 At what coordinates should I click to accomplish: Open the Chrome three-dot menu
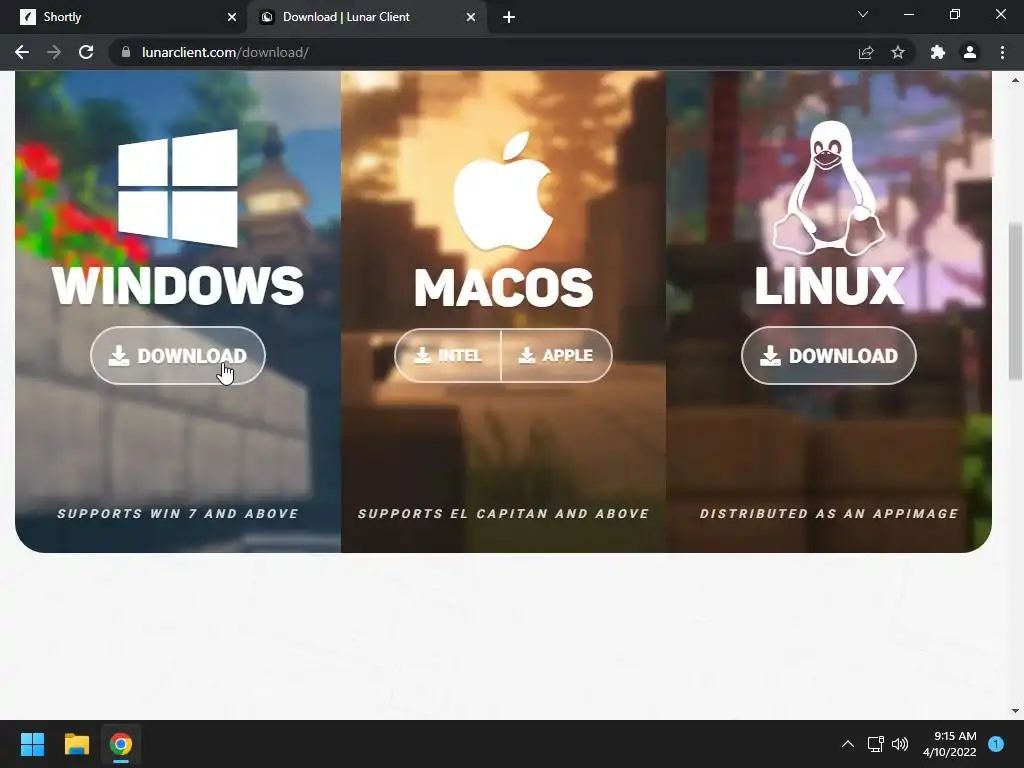pyautogui.click(x=1002, y=52)
